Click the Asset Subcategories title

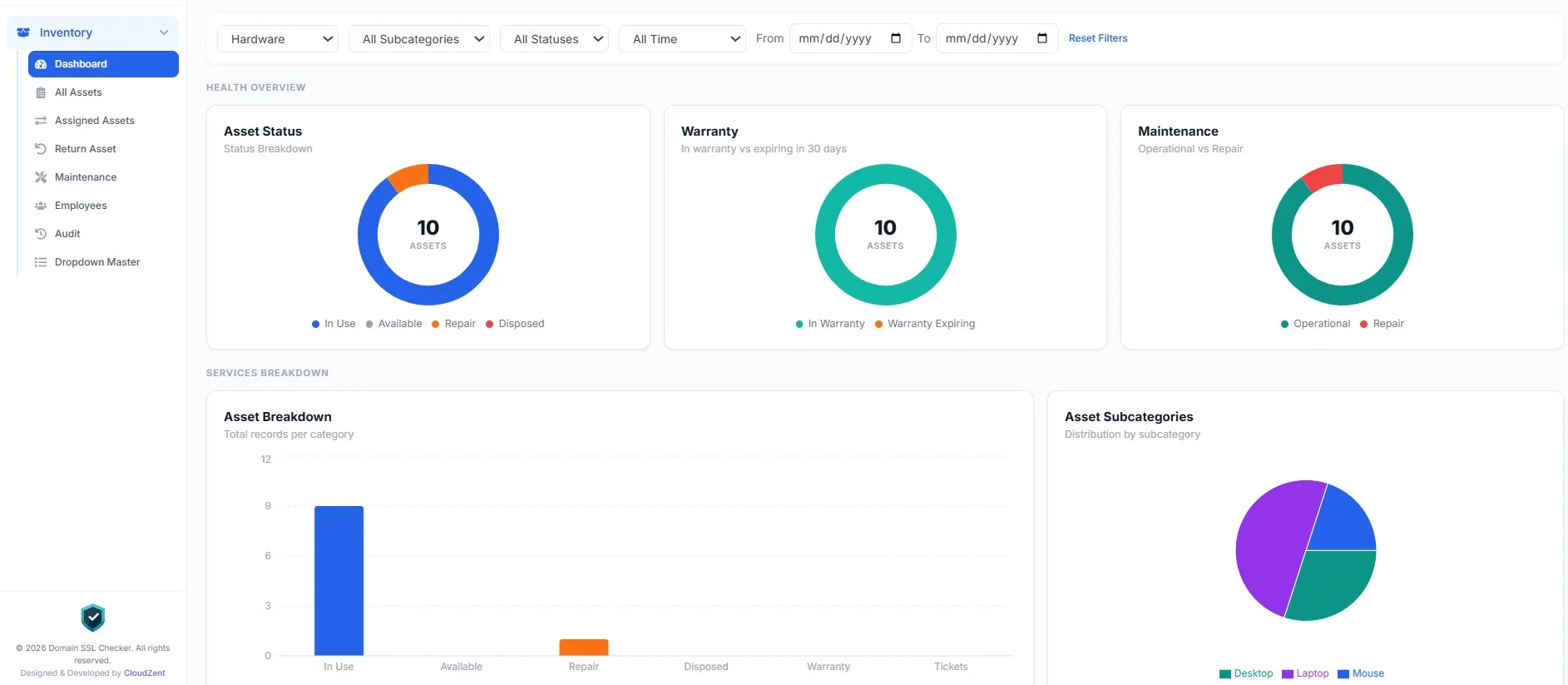tap(1129, 417)
